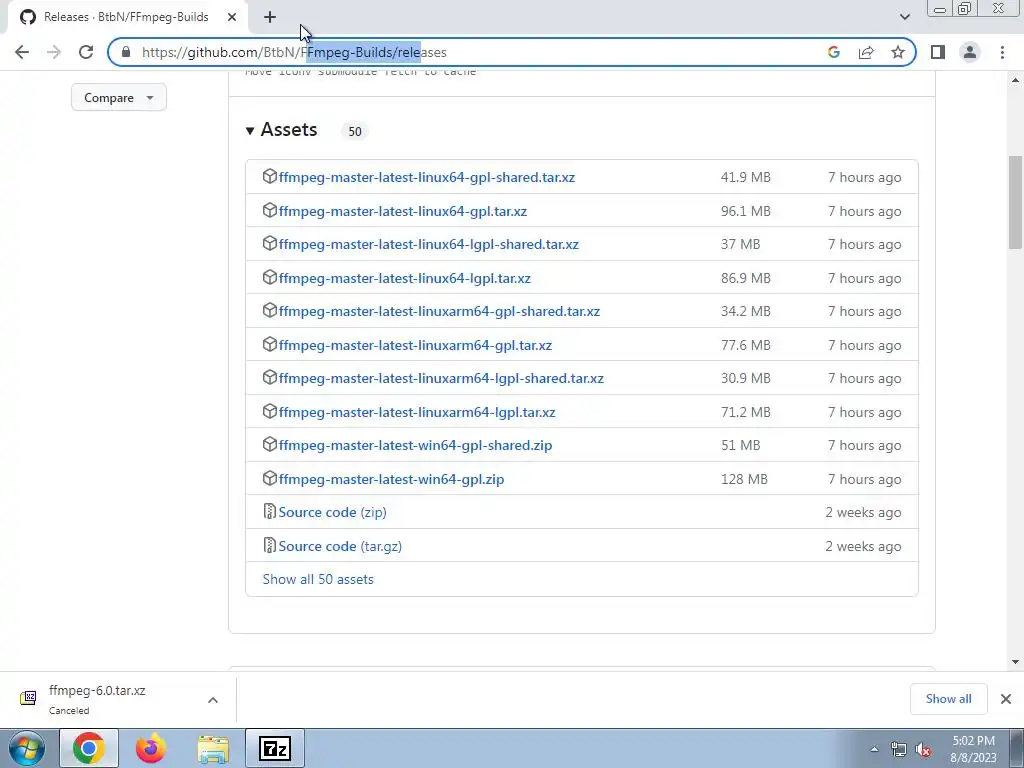The height and width of the screenshot is (768, 1024).
Task: Click zip file icon beside Source code (zip)
Action: tap(270, 511)
